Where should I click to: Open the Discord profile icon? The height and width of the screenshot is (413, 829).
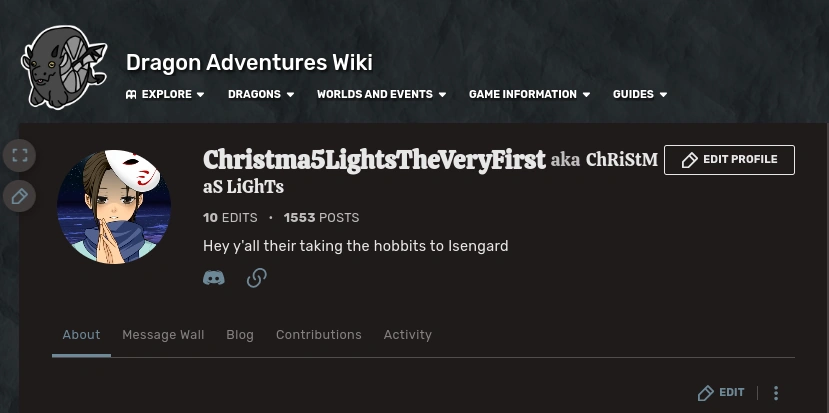(x=214, y=278)
